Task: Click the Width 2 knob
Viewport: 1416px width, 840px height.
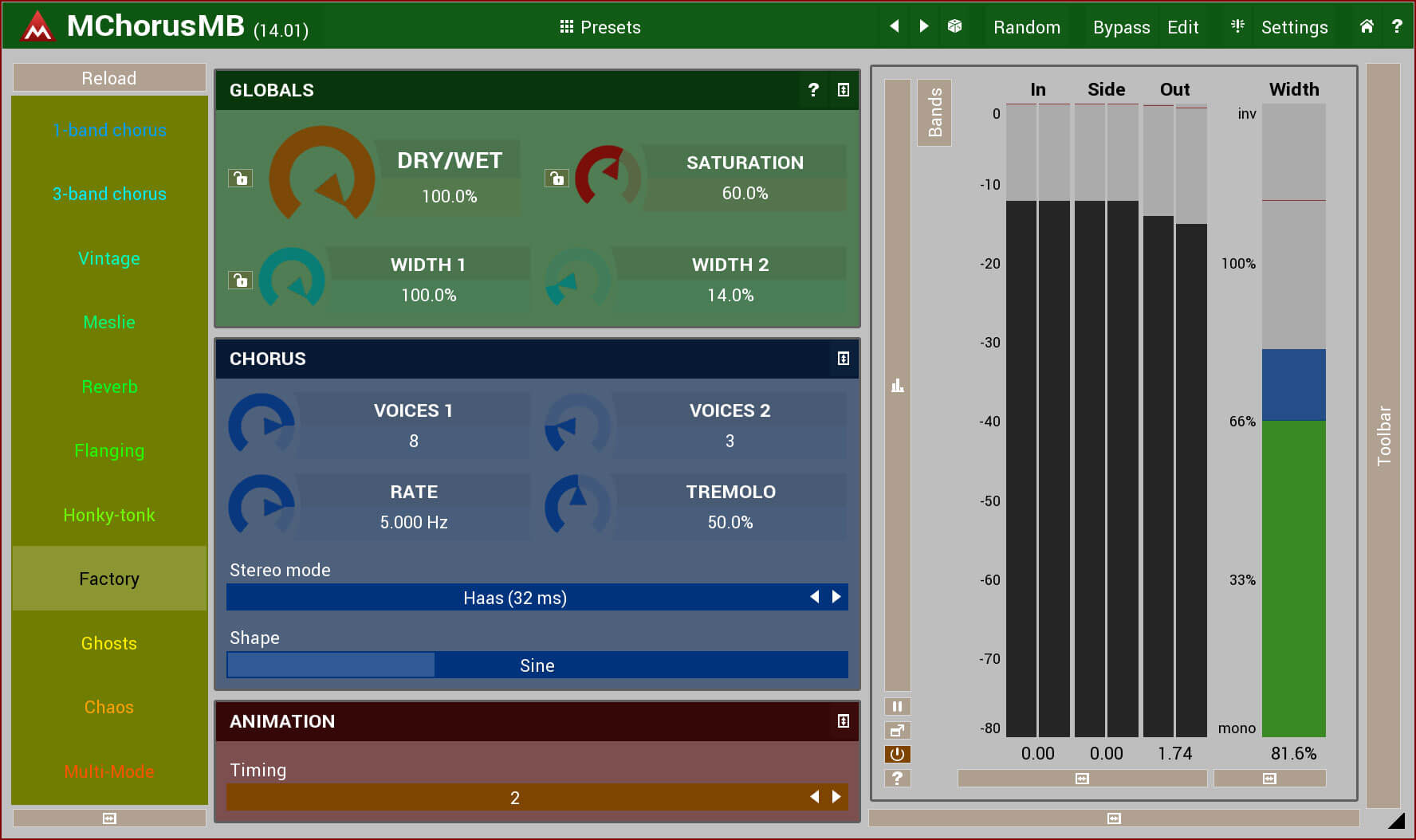Action: (577, 279)
